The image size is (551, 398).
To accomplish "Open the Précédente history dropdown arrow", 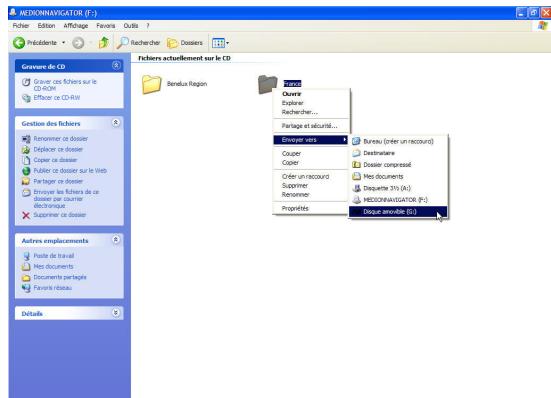I will tap(64, 43).
